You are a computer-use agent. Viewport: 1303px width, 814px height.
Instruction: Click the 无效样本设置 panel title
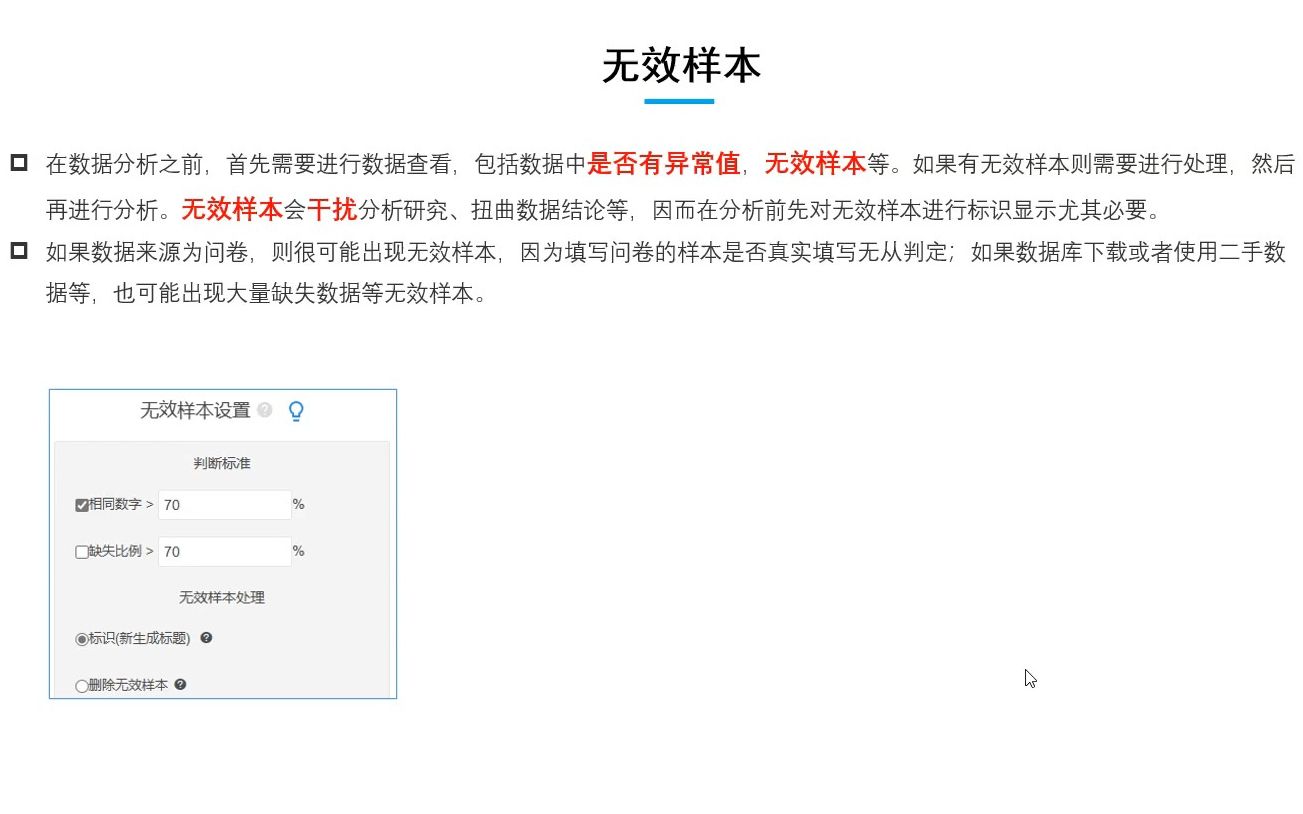pyautogui.click(x=193, y=409)
